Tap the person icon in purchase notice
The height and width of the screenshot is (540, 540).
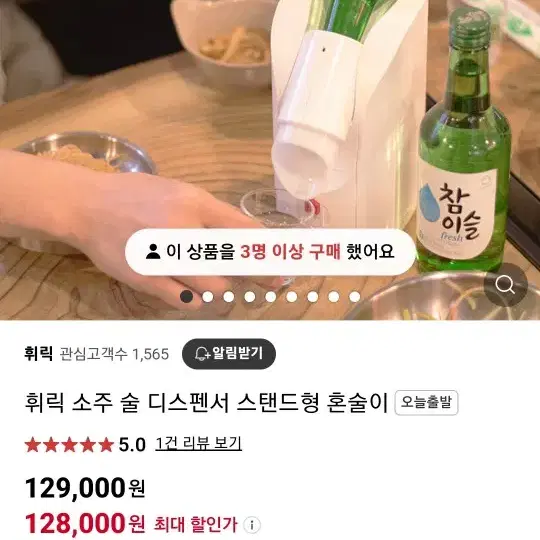(x=153, y=251)
